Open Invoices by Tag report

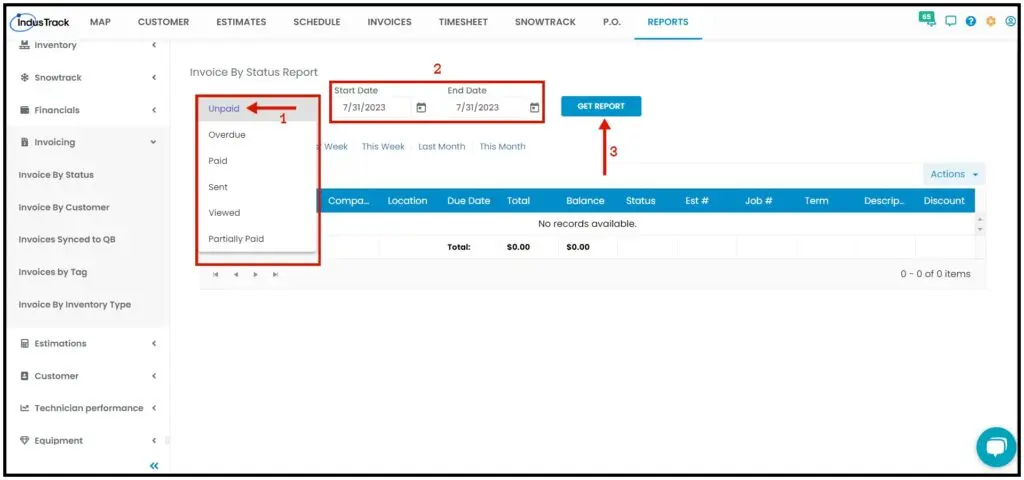[53, 272]
